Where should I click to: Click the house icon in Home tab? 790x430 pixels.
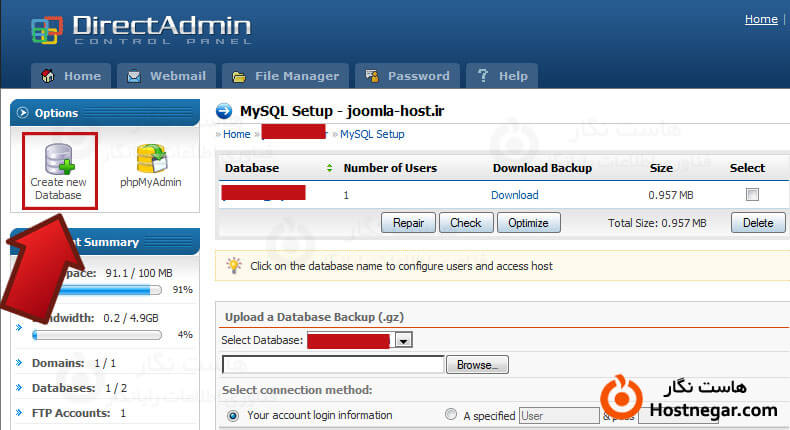point(48,76)
